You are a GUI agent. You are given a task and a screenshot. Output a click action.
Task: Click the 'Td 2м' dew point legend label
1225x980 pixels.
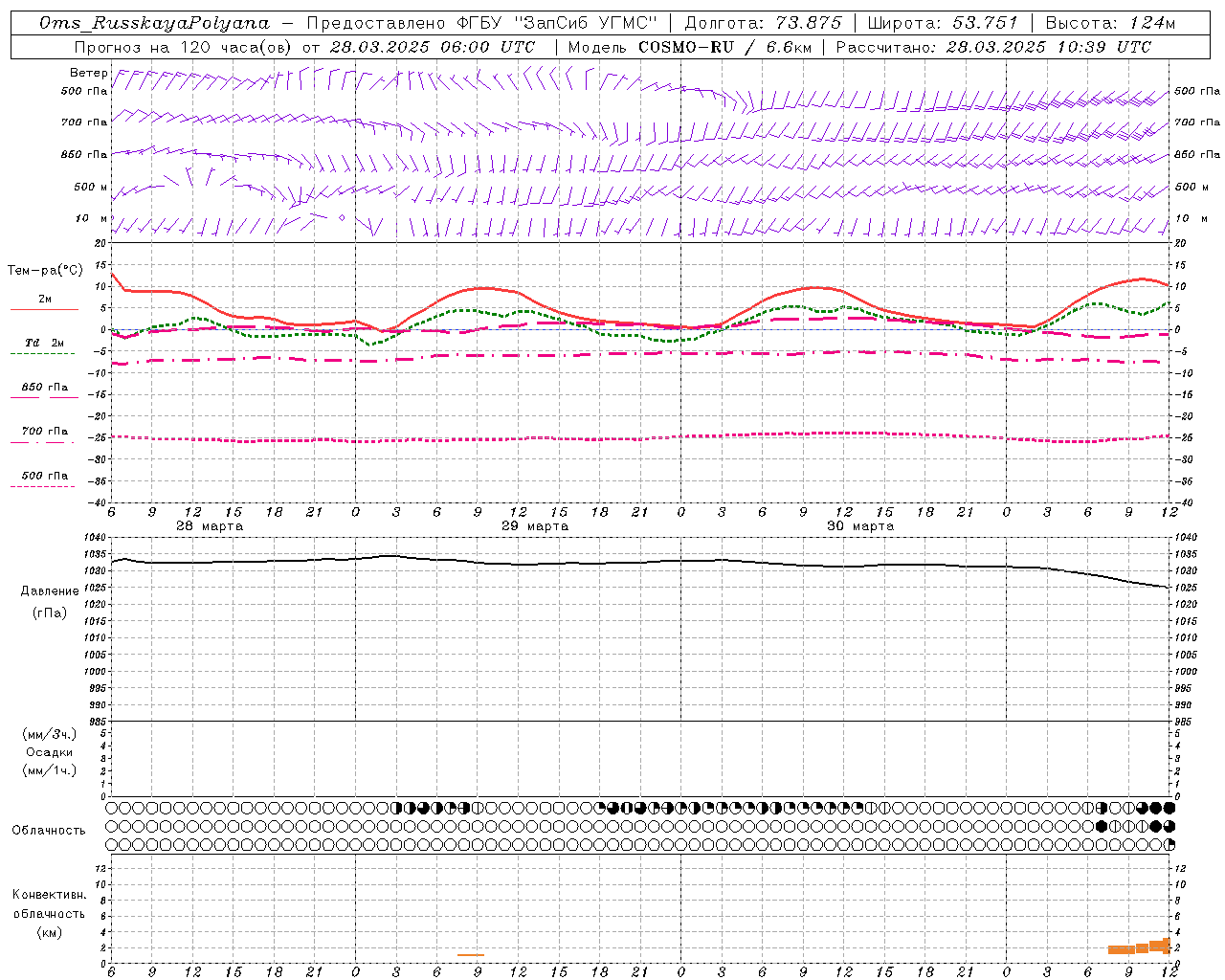click(45, 343)
